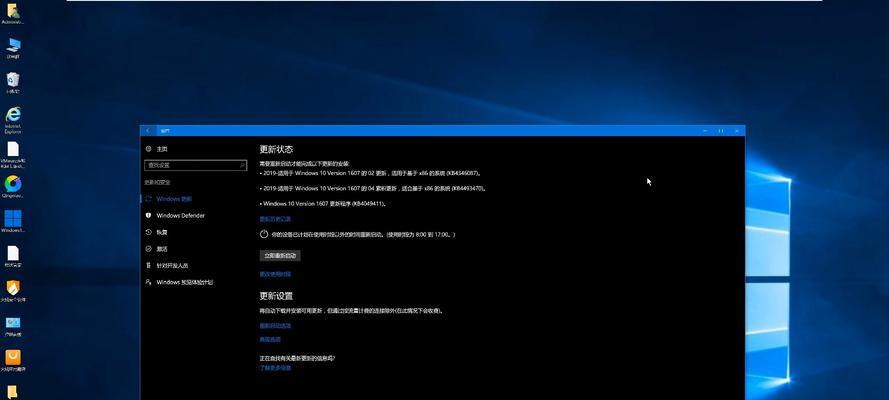Viewport: 889px width, 400px height.
Task: Click the checkmark circle icon beside 激活
Action: [149, 249]
